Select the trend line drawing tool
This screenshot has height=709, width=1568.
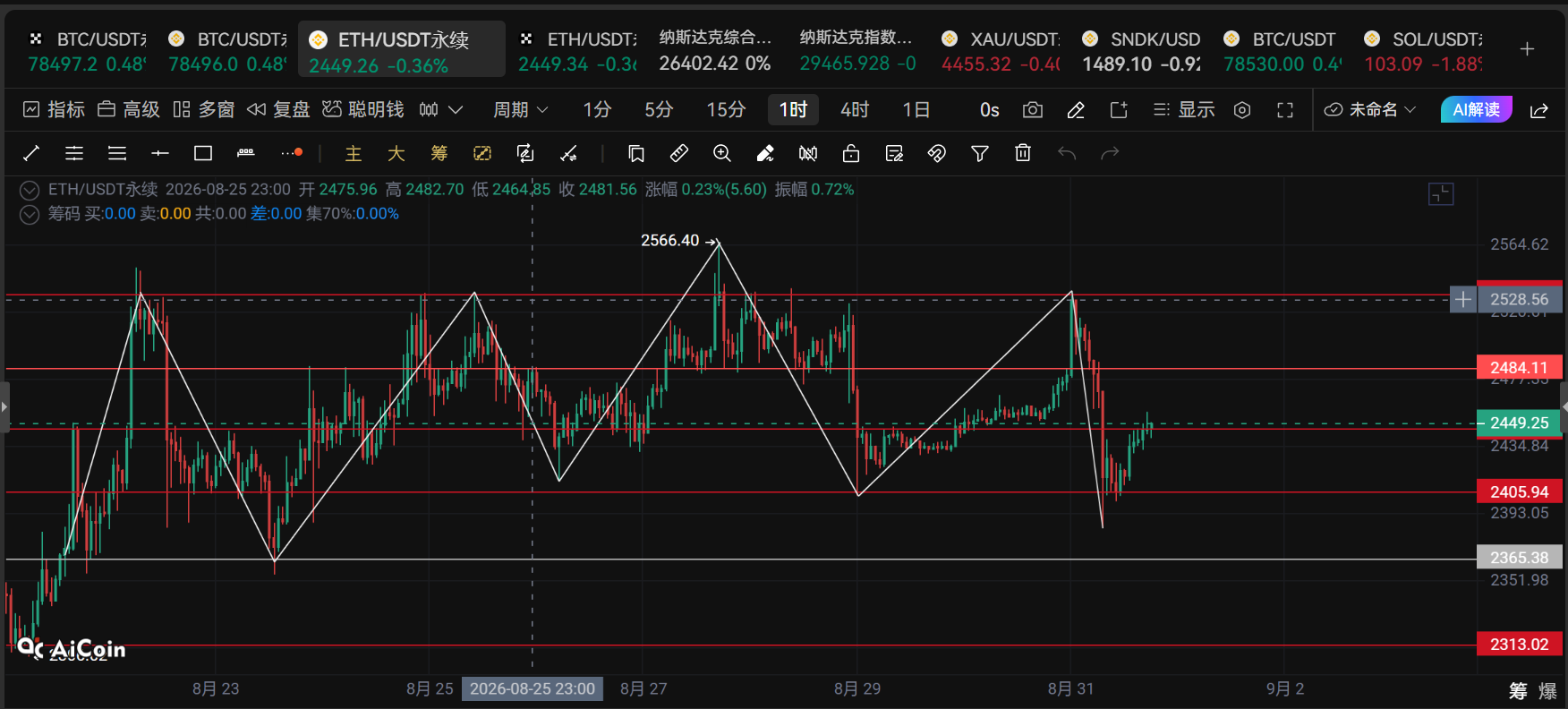pyautogui.click(x=31, y=154)
